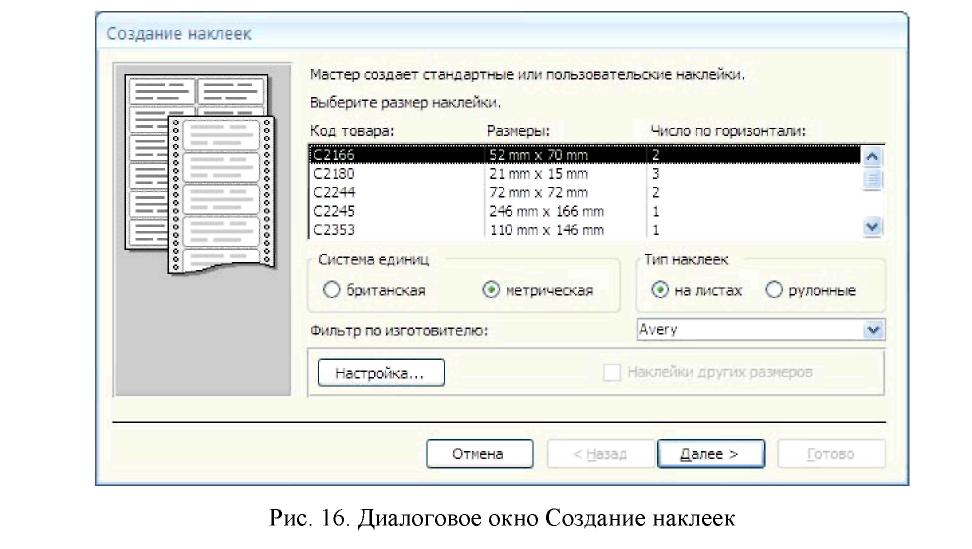
Task: Click the < Назад button
Action: pos(600,454)
